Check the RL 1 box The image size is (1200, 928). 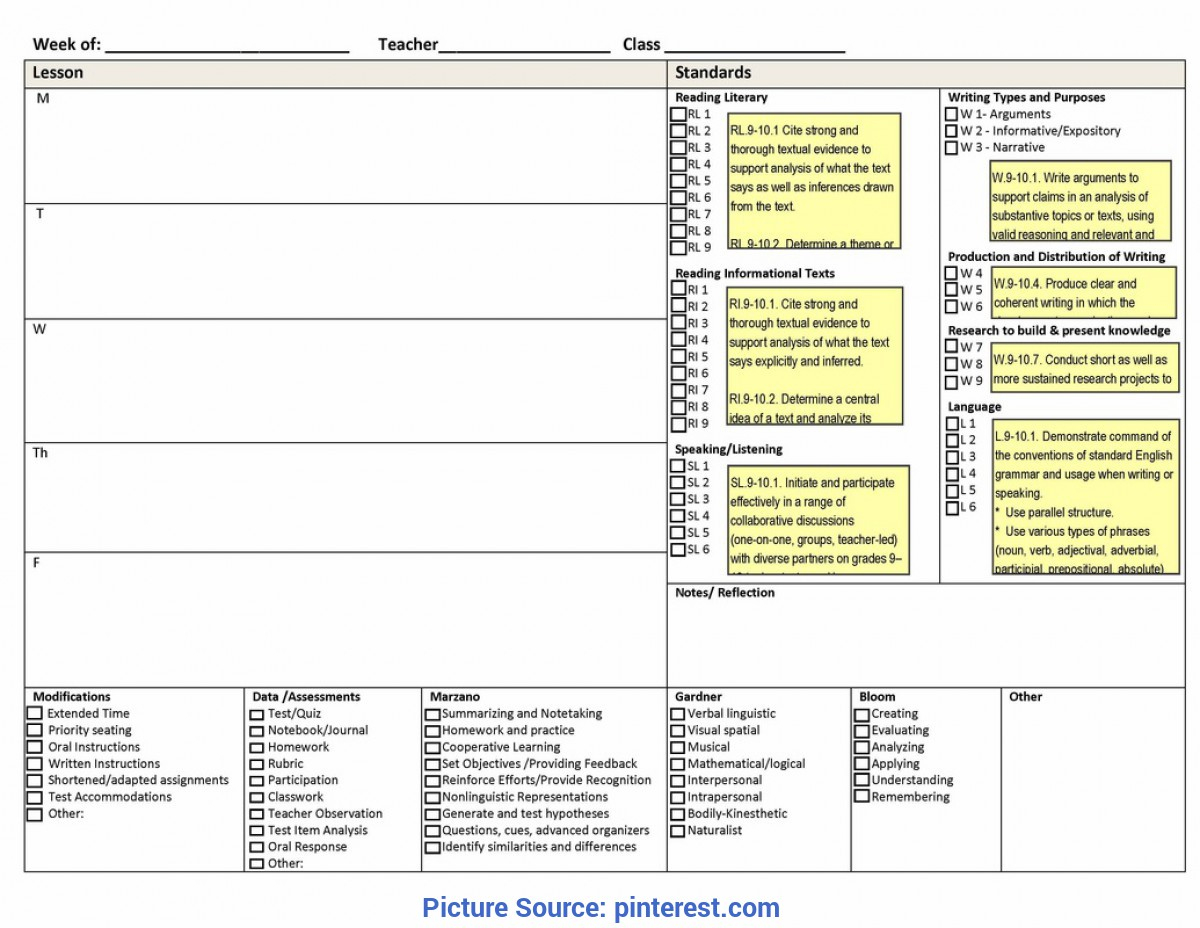point(678,115)
